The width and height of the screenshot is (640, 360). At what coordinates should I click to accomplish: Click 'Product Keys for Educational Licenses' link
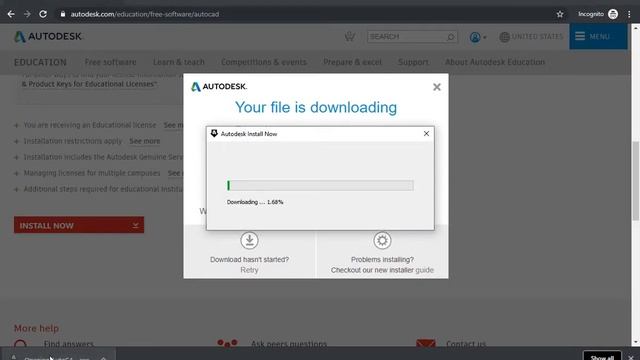[x=89, y=84]
